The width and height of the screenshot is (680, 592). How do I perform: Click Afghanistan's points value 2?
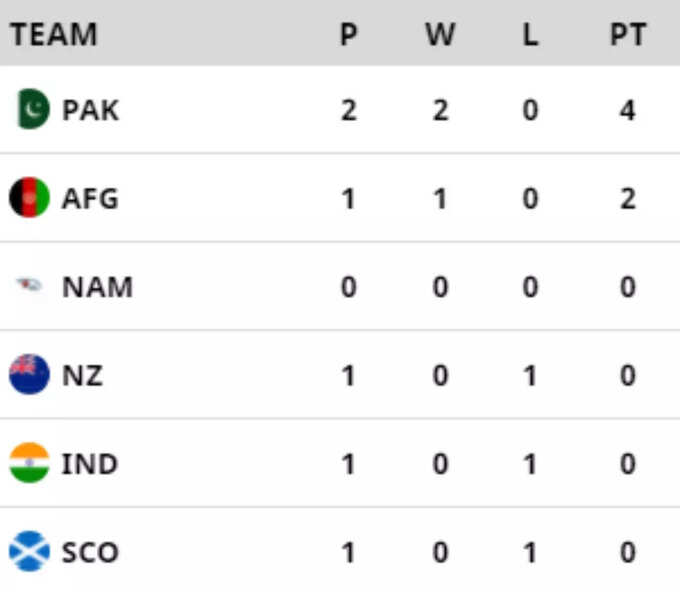tap(628, 199)
